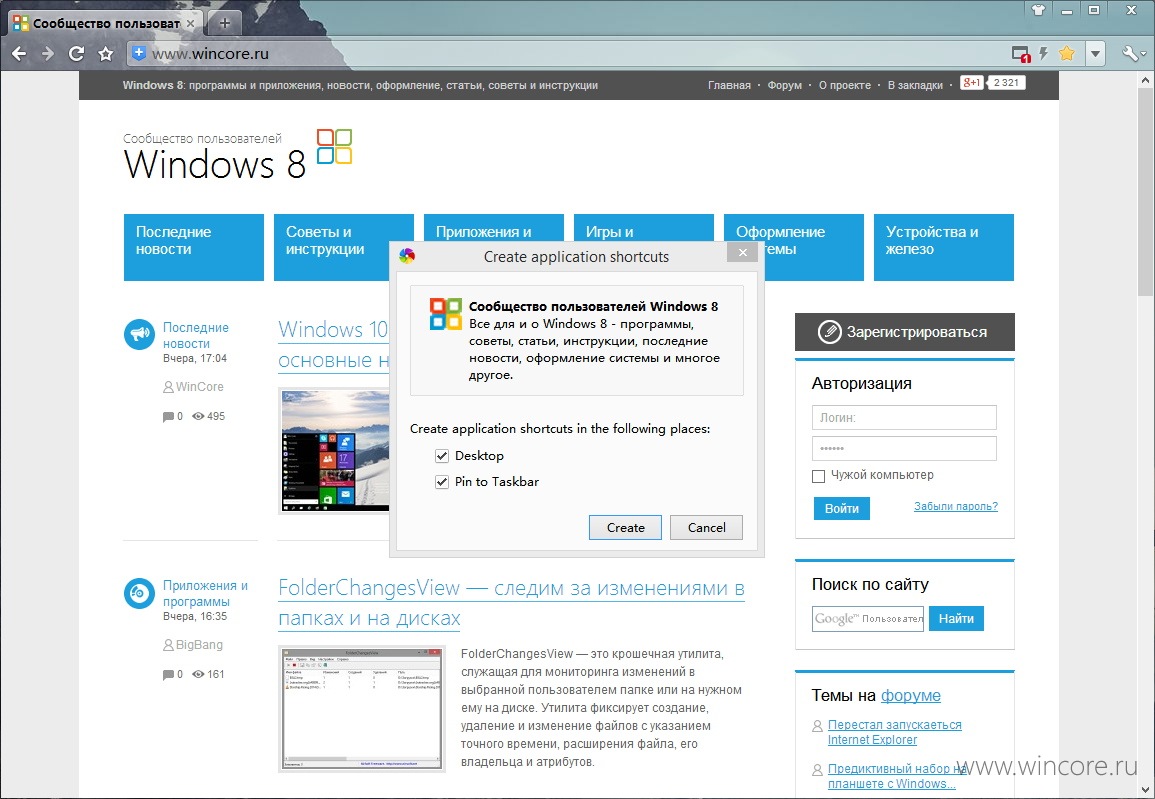The image size is (1155, 799).
Task: Click the comments icon in the WinCore post
Action: 168,417
